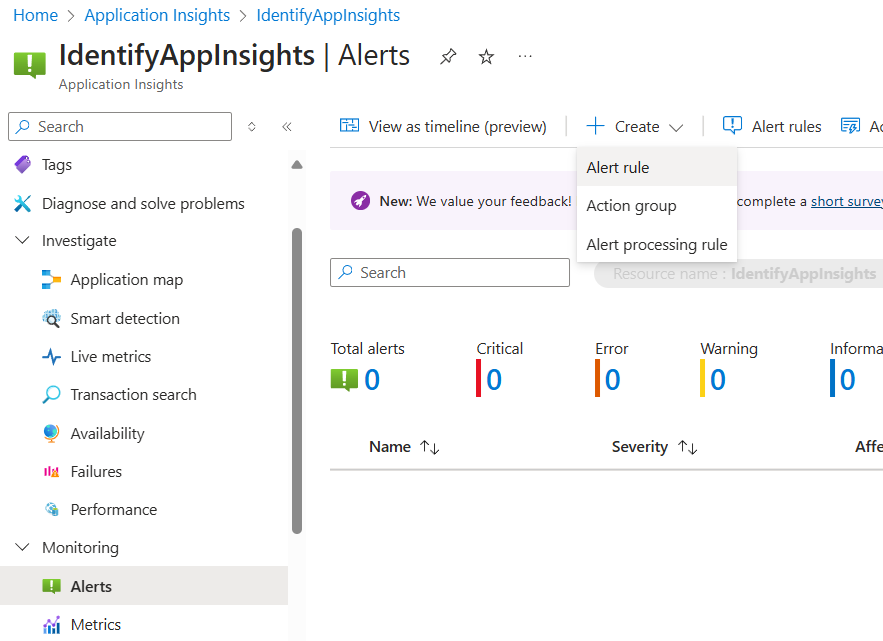
Task: Sort the alerts table by Name
Action: click(430, 447)
